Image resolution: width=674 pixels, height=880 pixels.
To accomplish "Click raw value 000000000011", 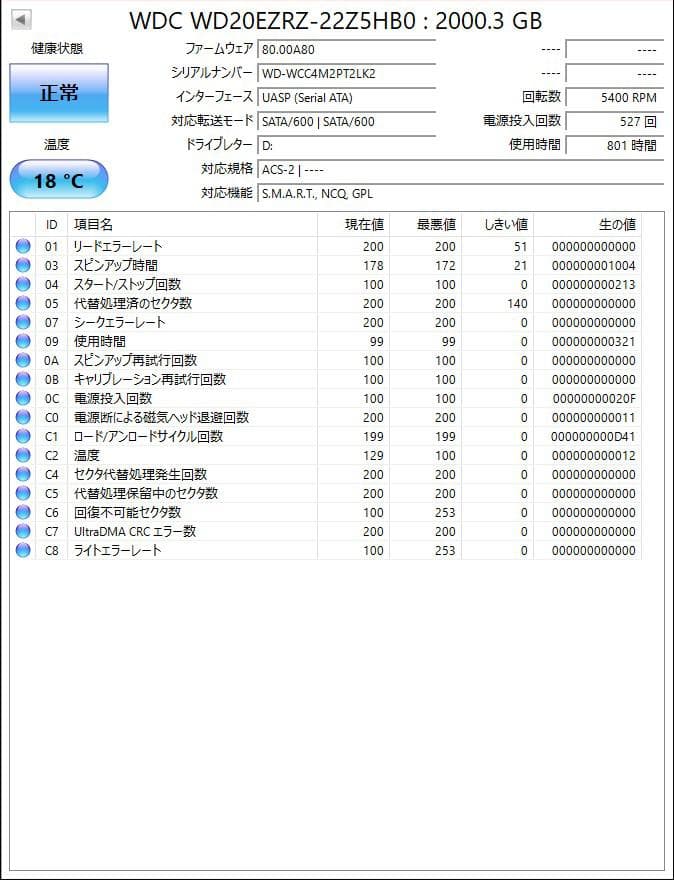I will 594,418.
